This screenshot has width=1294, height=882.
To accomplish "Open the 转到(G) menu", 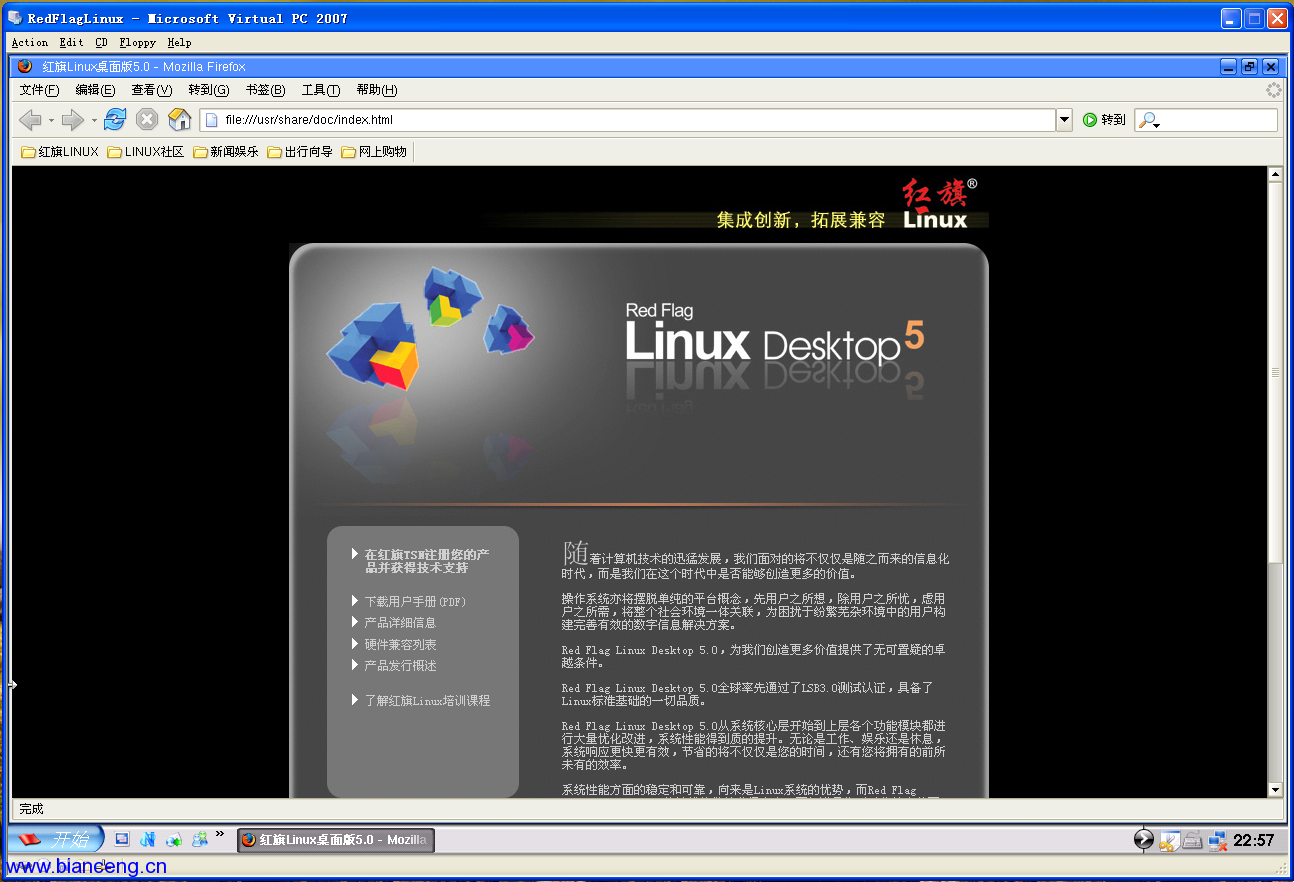I will 209,90.
